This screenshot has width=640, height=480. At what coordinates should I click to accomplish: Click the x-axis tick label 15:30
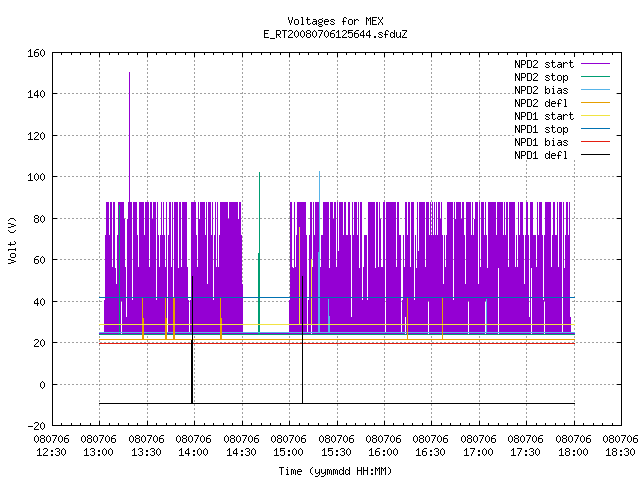click(336, 452)
